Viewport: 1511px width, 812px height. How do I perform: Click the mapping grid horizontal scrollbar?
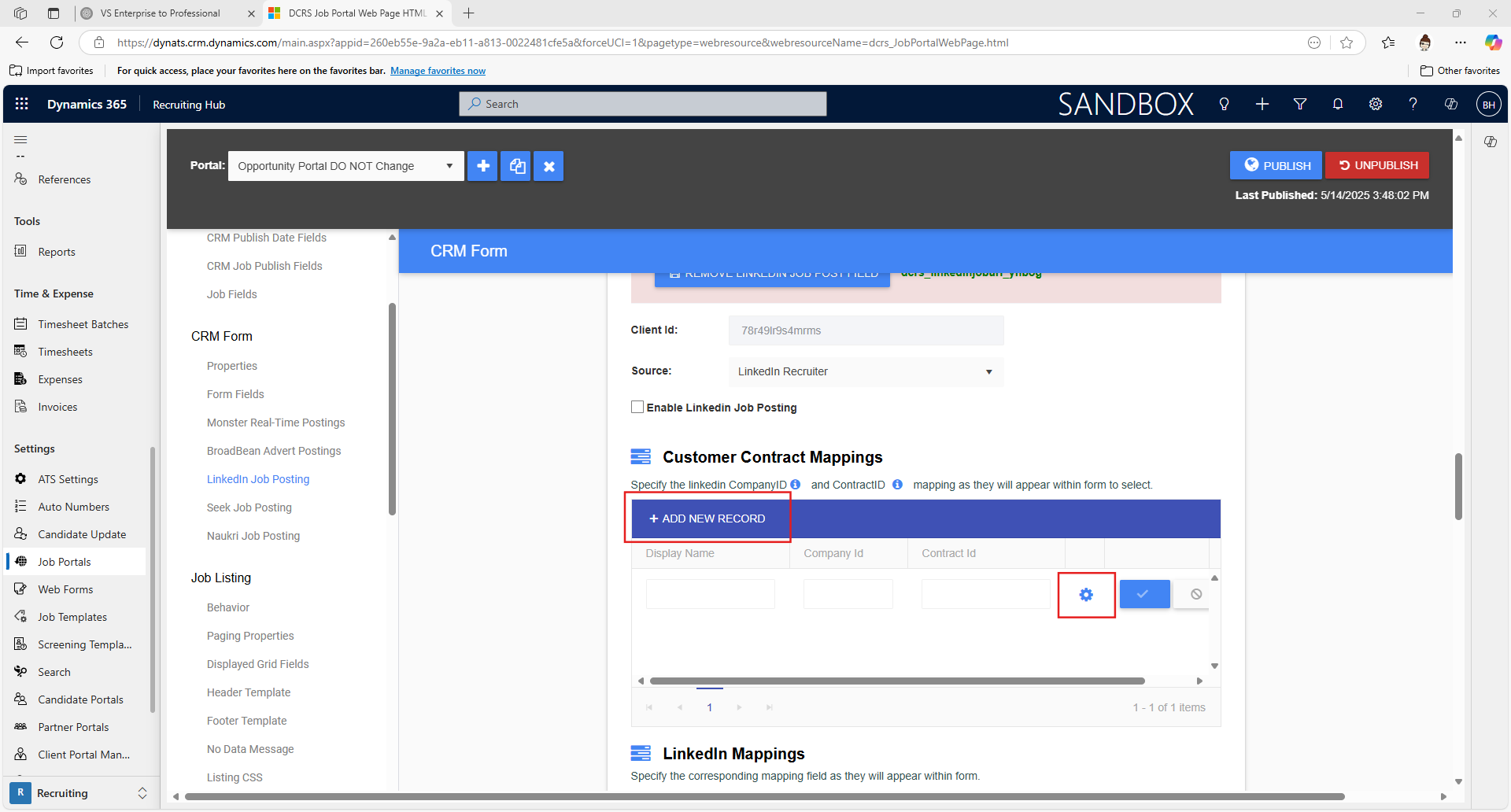[897, 681]
